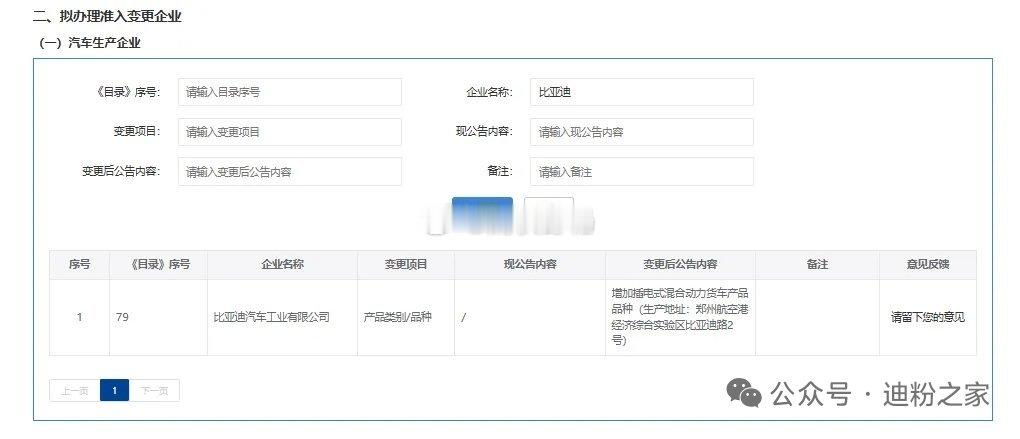The height and width of the screenshot is (439, 1020).
Task: Select the 现公告内容 cell showing a slash
Action: (x=530, y=317)
